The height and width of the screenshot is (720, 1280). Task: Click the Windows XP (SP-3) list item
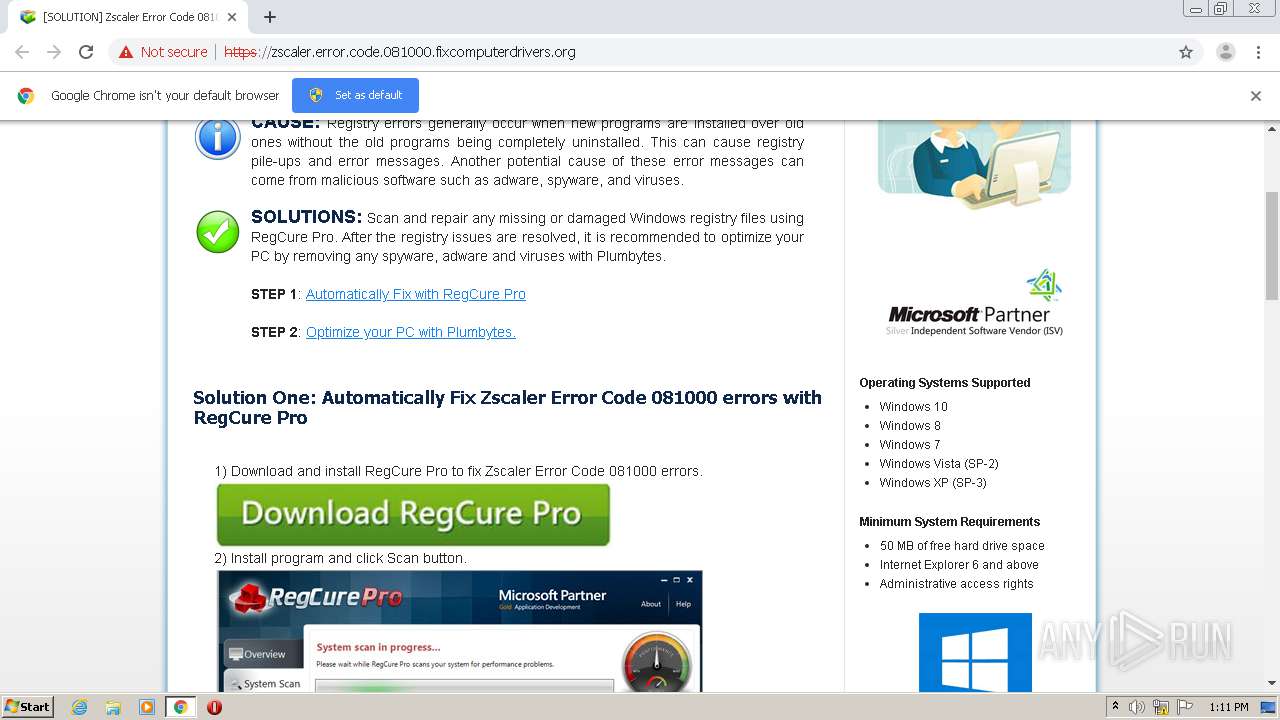click(933, 483)
